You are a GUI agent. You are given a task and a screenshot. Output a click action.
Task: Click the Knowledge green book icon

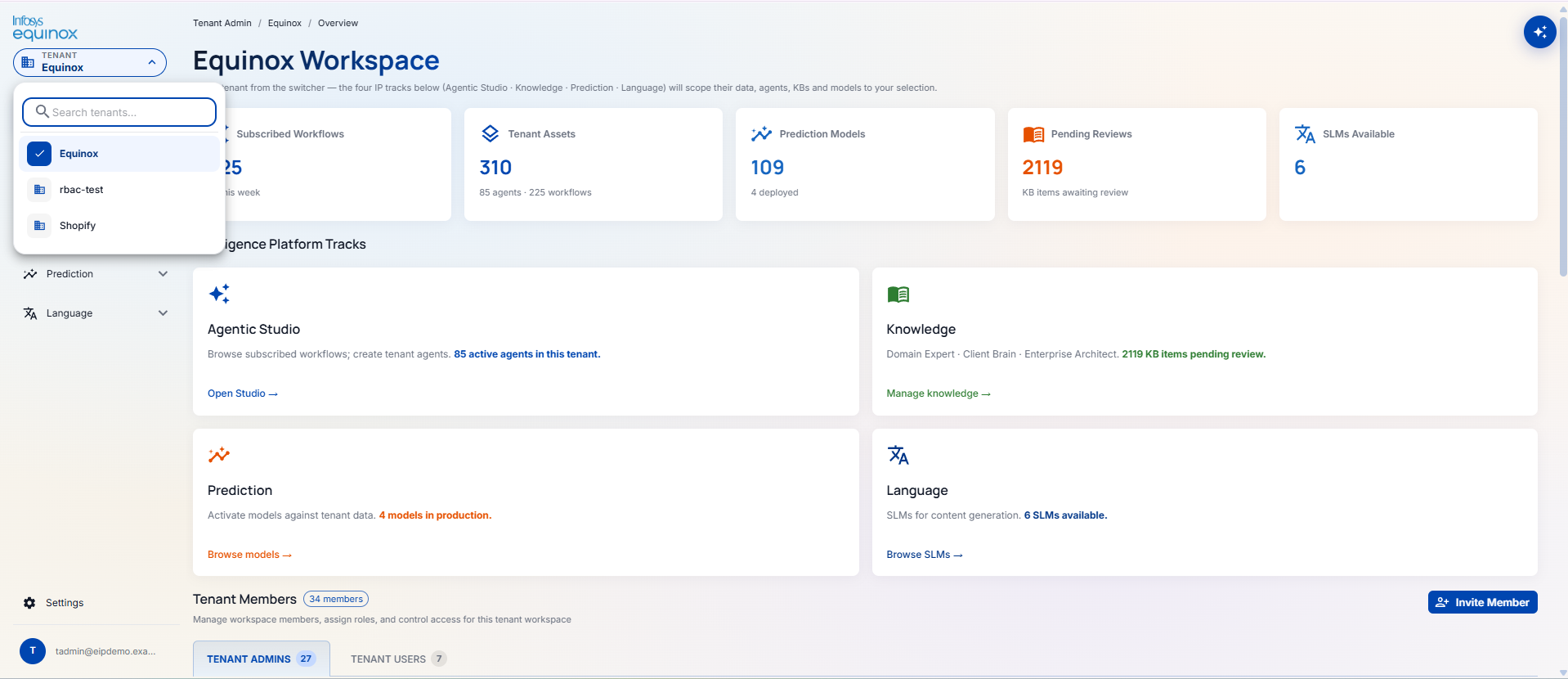pyautogui.click(x=898, y=294)
